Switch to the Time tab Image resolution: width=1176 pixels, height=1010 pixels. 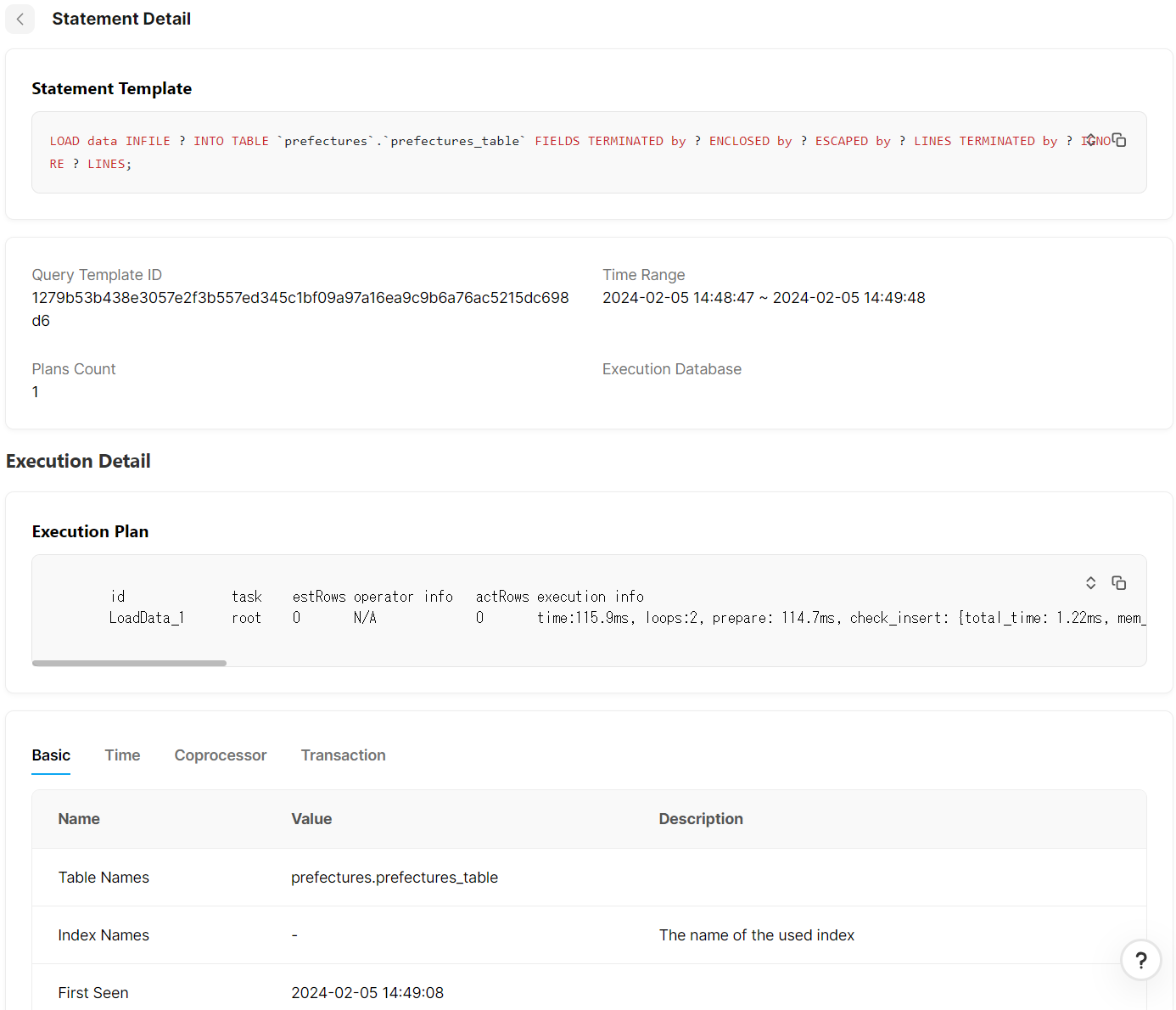[122, 755]
